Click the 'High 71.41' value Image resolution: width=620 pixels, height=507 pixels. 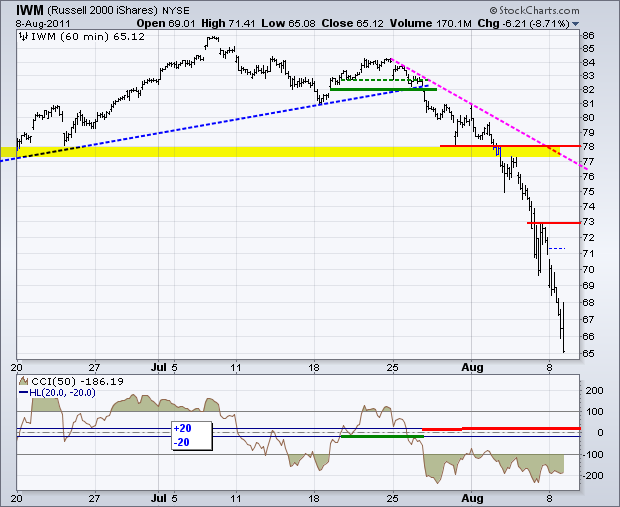point(228,23)
